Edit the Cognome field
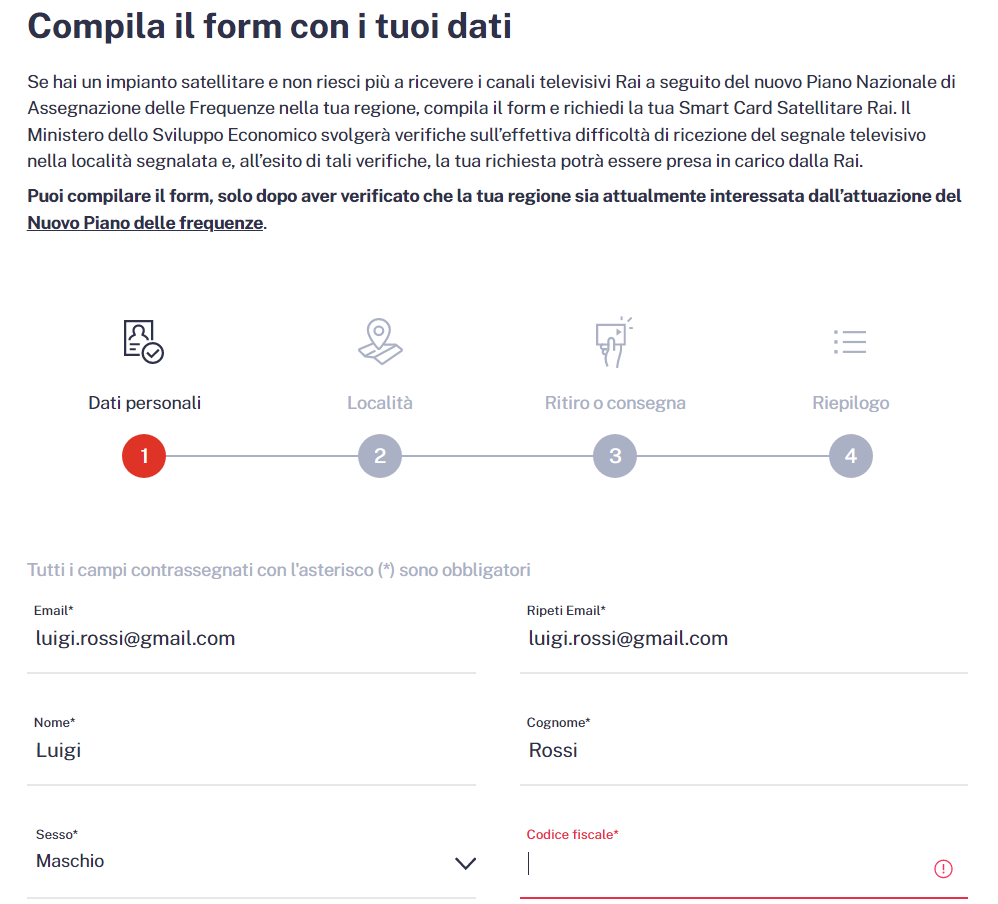 coord(743,751)
